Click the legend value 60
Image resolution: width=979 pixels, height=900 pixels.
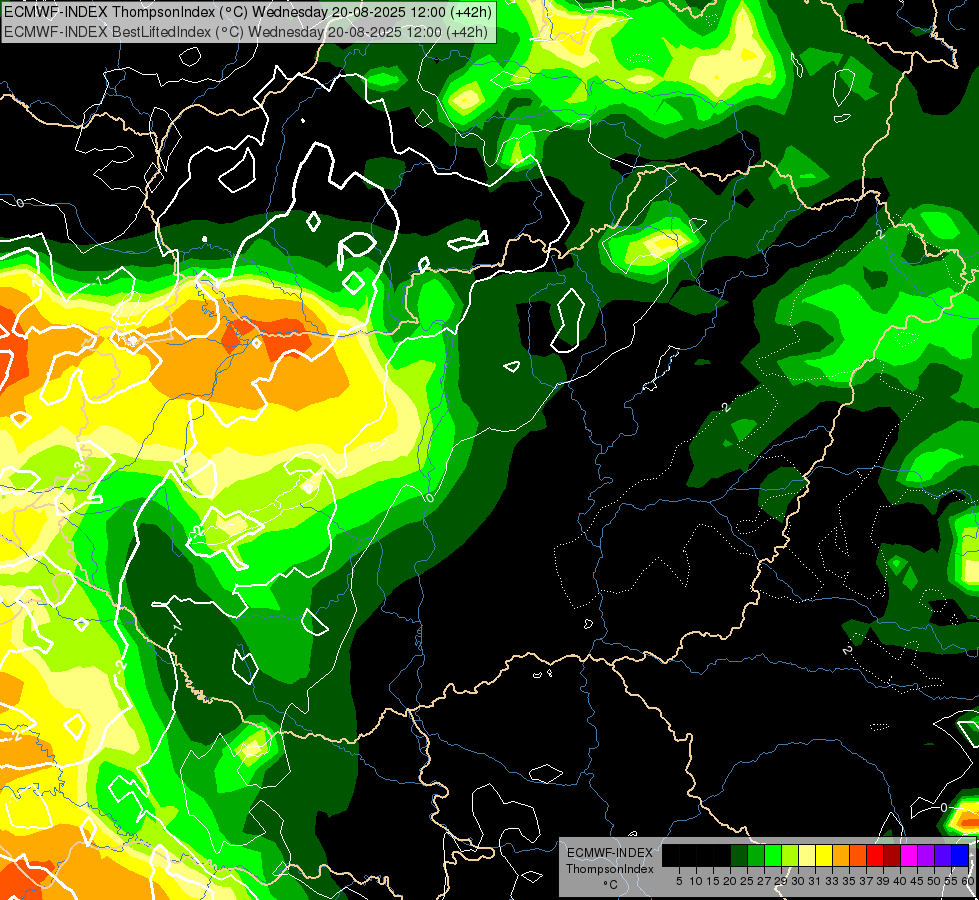968,881
